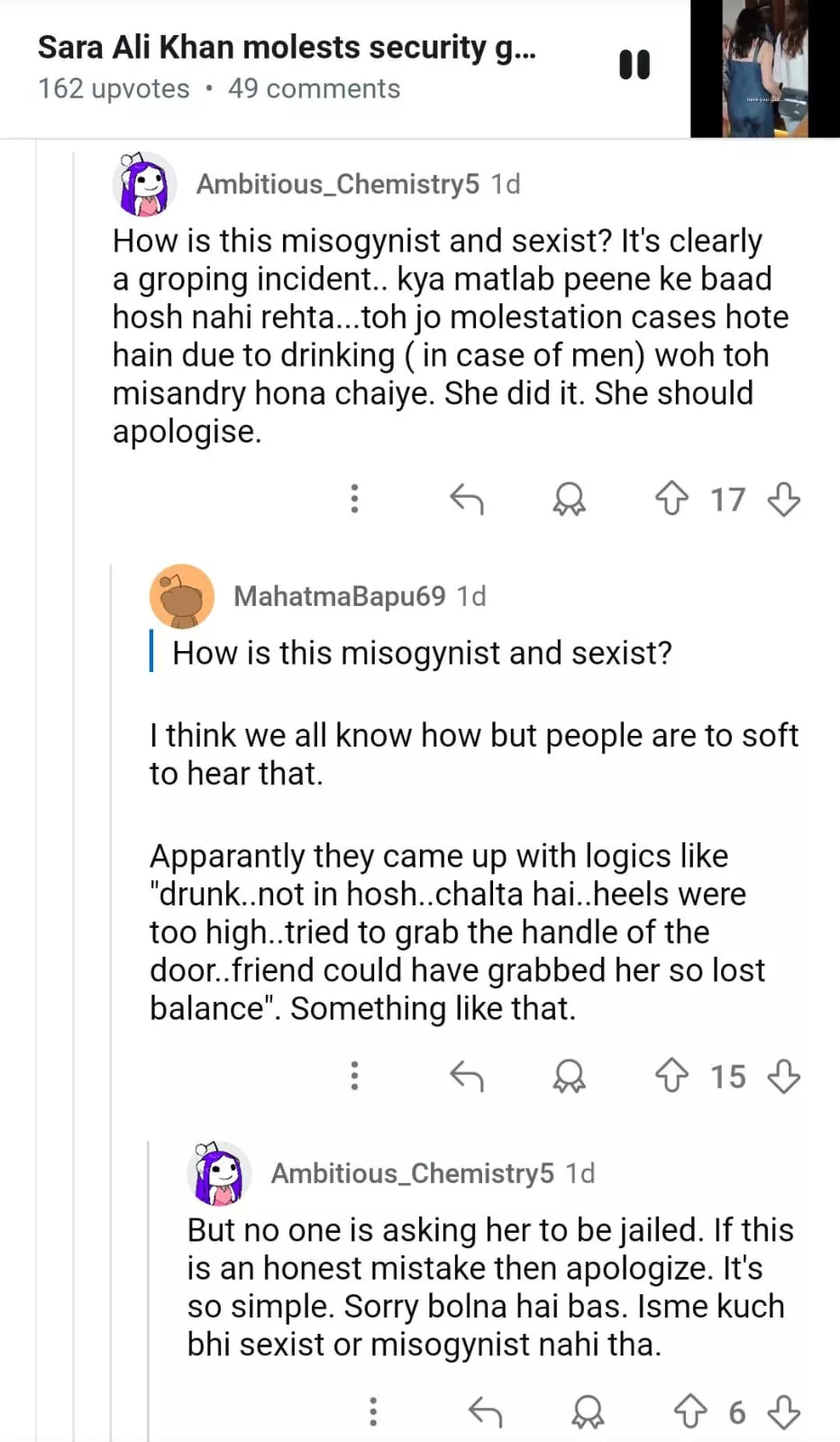
Task: Reply to the comment with 6 points
Action: click(486, 1411)
